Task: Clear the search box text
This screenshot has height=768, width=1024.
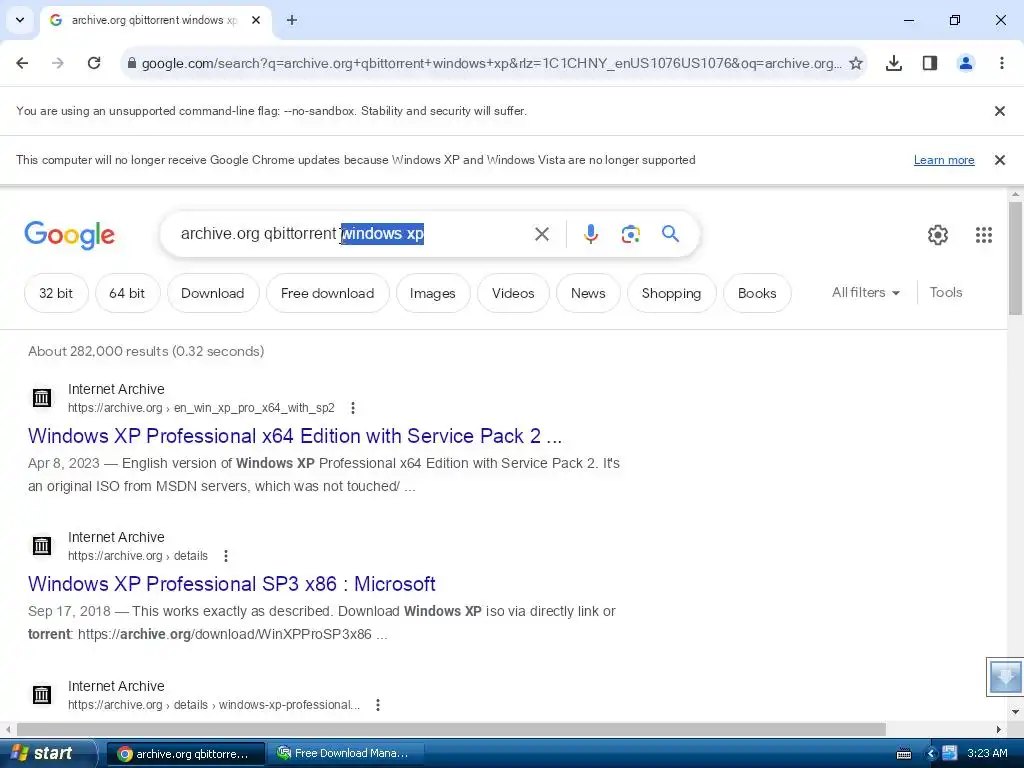Action: click(541, 234)
